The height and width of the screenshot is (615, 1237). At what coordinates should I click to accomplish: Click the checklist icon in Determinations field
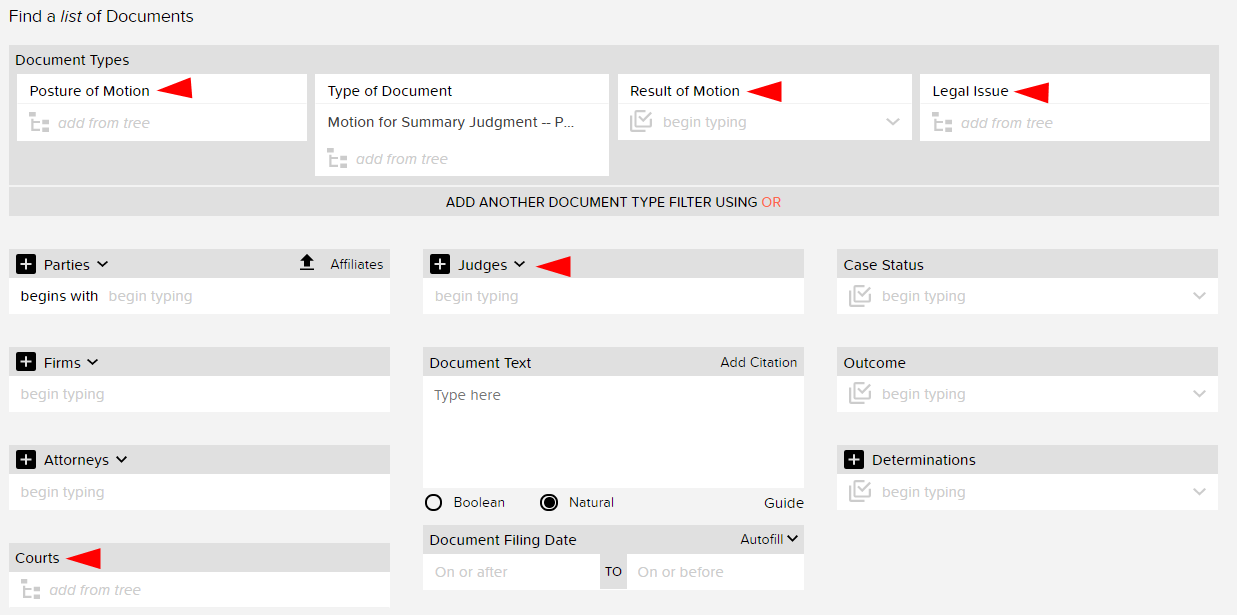[x=860, y=492]
